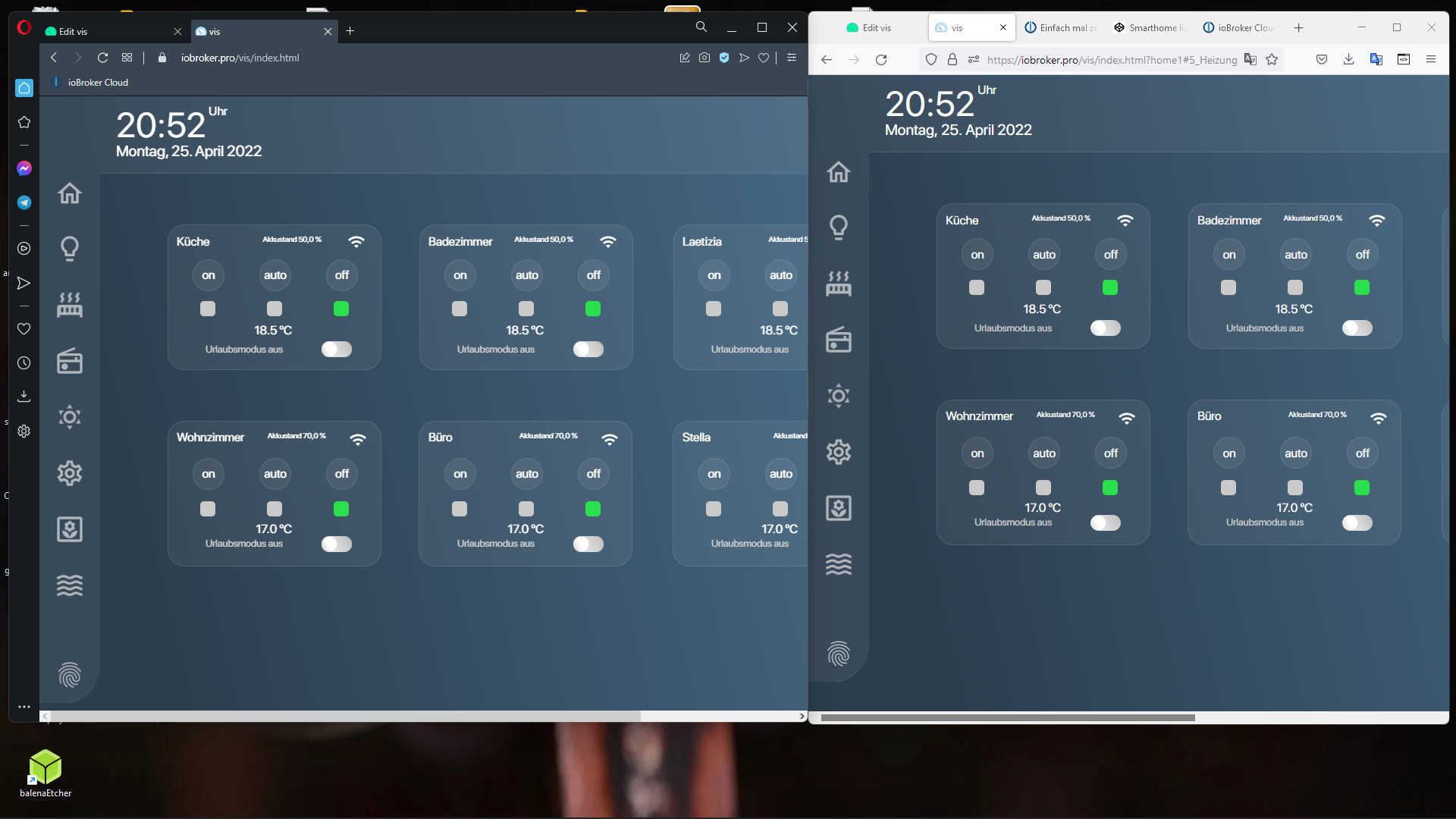This screenshot has width=1456, height=819.
Task: Open the home icon in Firefox vis sidebar
Action: (x=838, y=171)
